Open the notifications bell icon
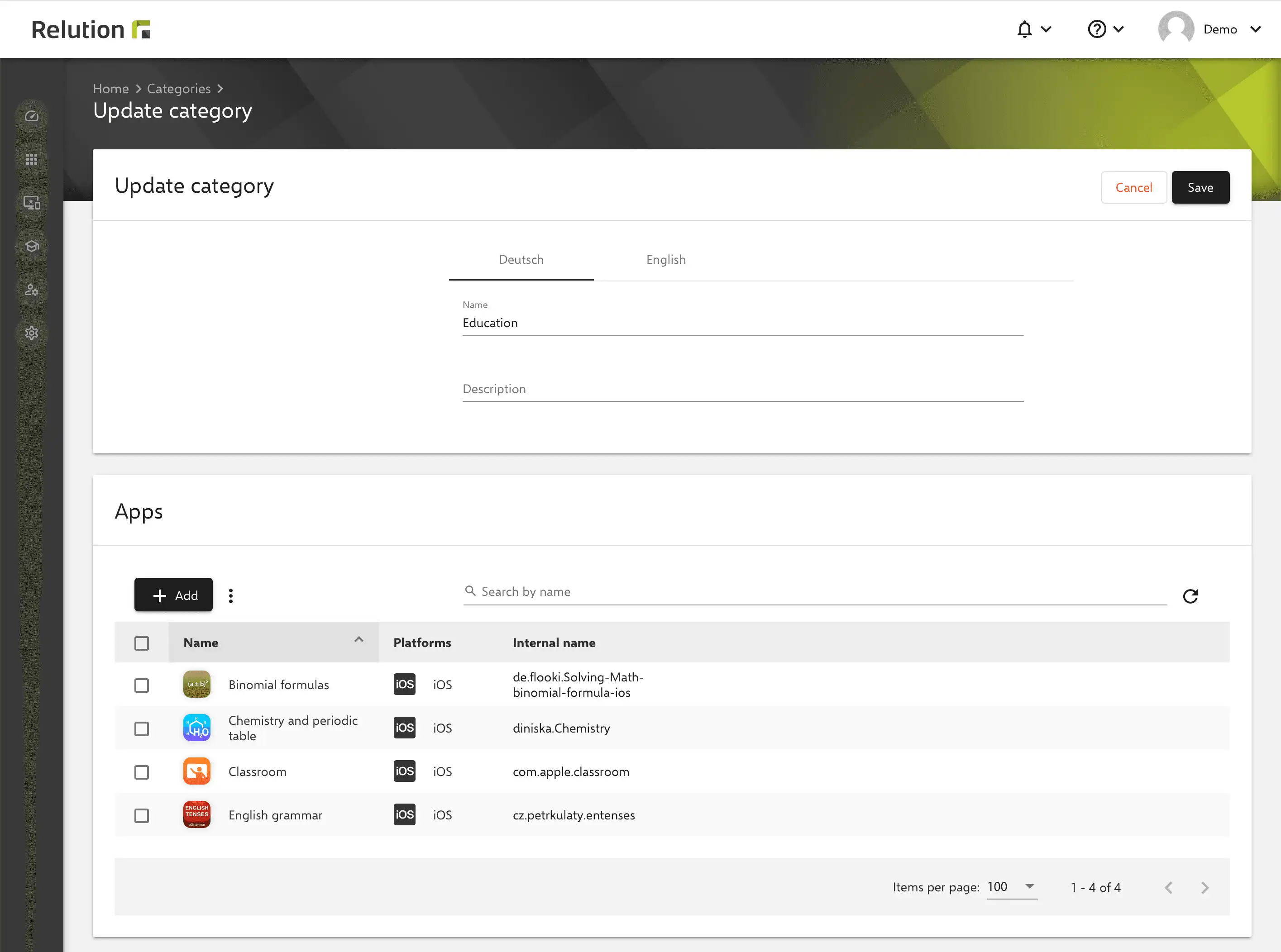This screenshot has width=1281, height=952. (x=1024, y=29)
